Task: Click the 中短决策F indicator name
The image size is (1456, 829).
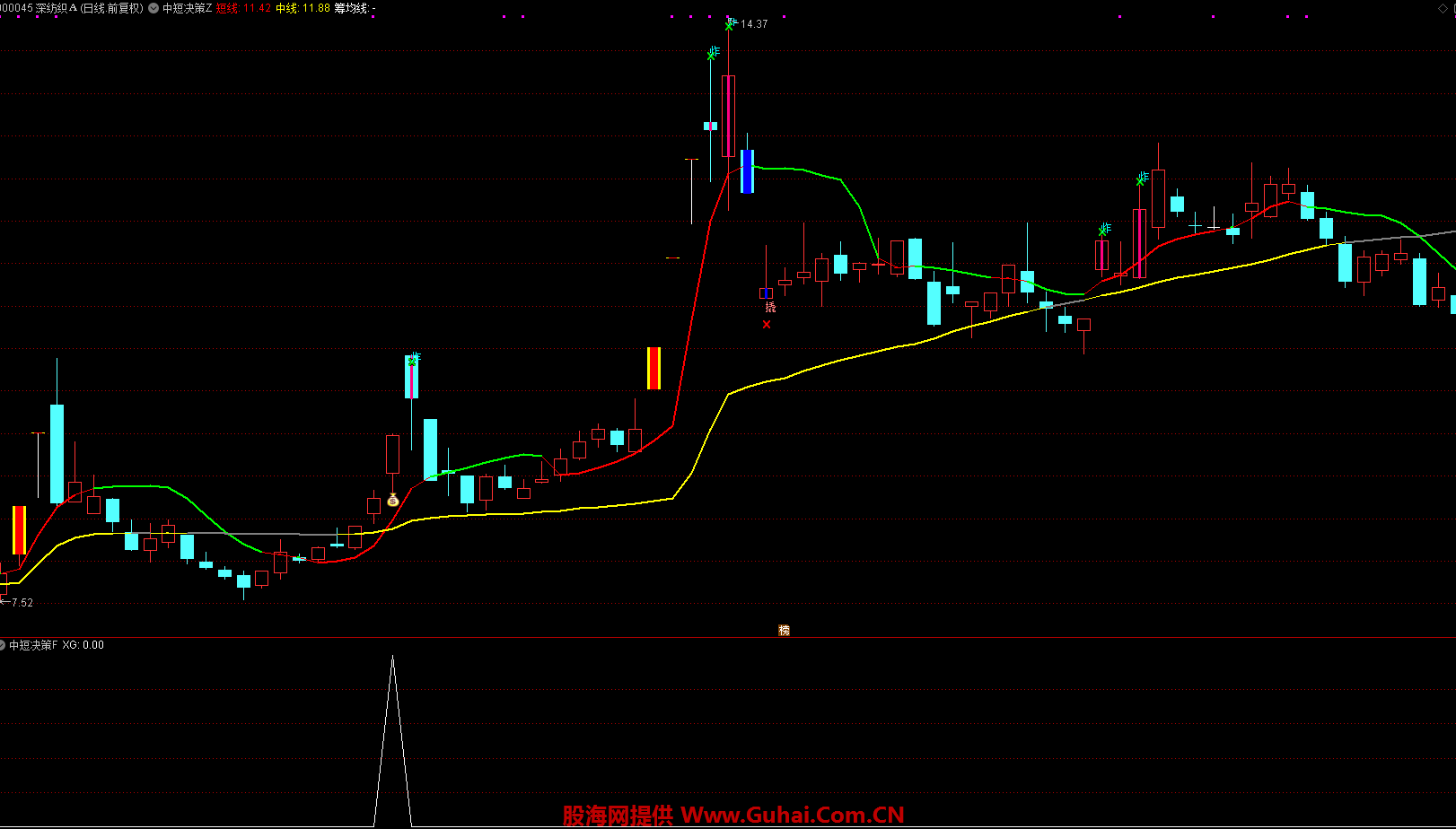Action: [x=33, y=645]
